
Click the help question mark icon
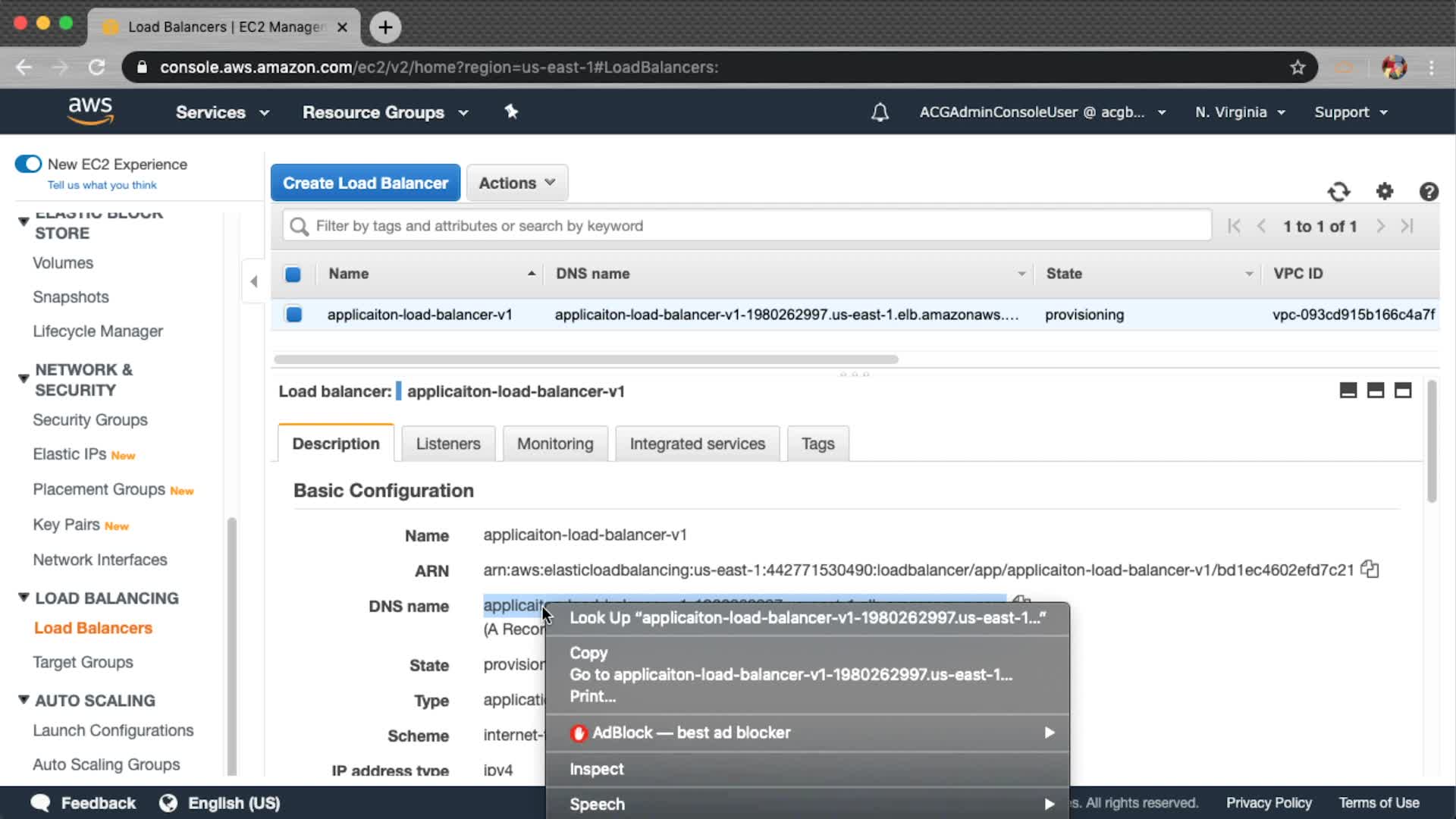(1429, 192)
